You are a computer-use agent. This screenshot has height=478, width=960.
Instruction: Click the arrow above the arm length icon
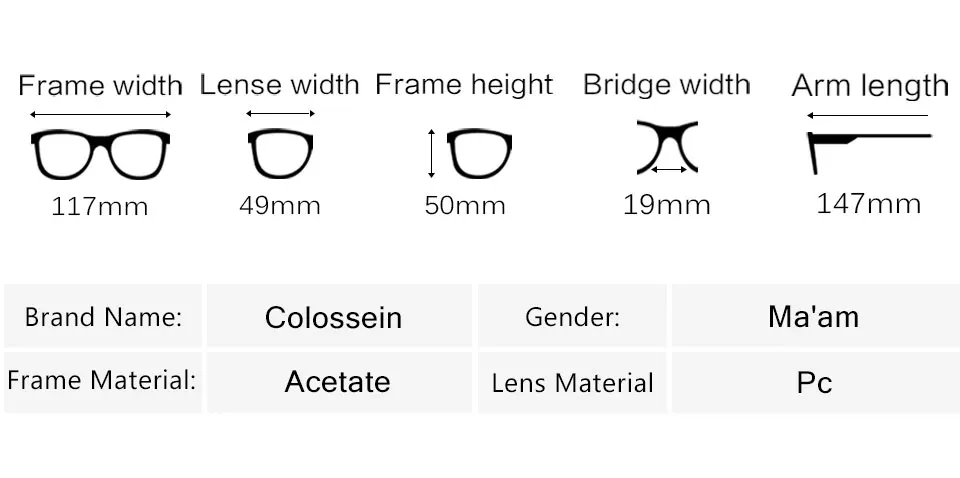[x=868, y=115]
